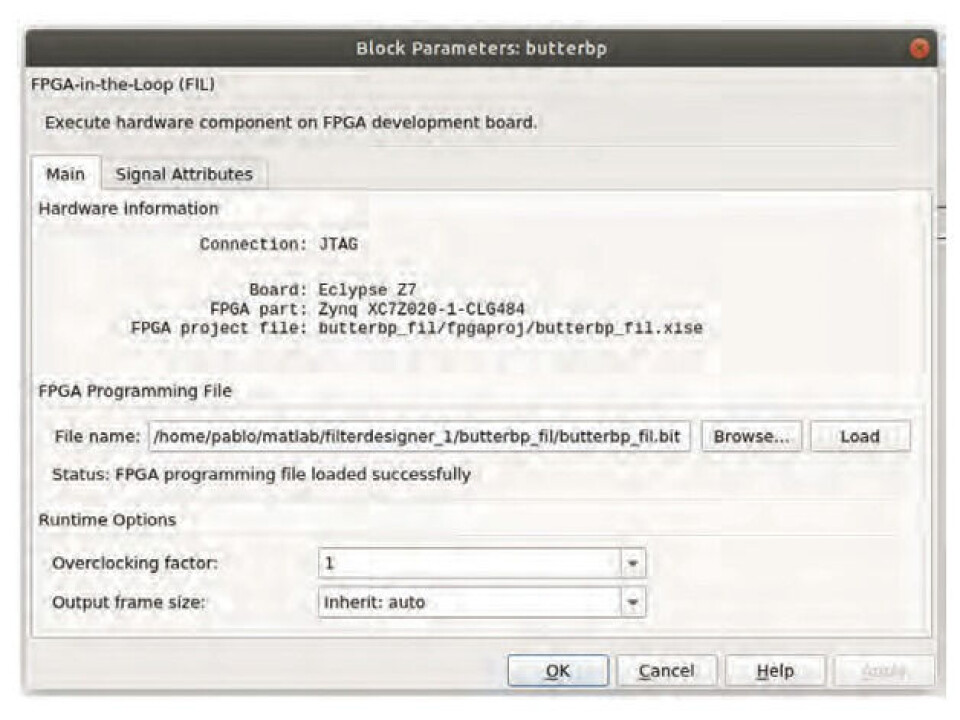This screenshot has height=720, width=960.
Task: Select the 'Connection: JTAG' text
Action: [279, 244]
